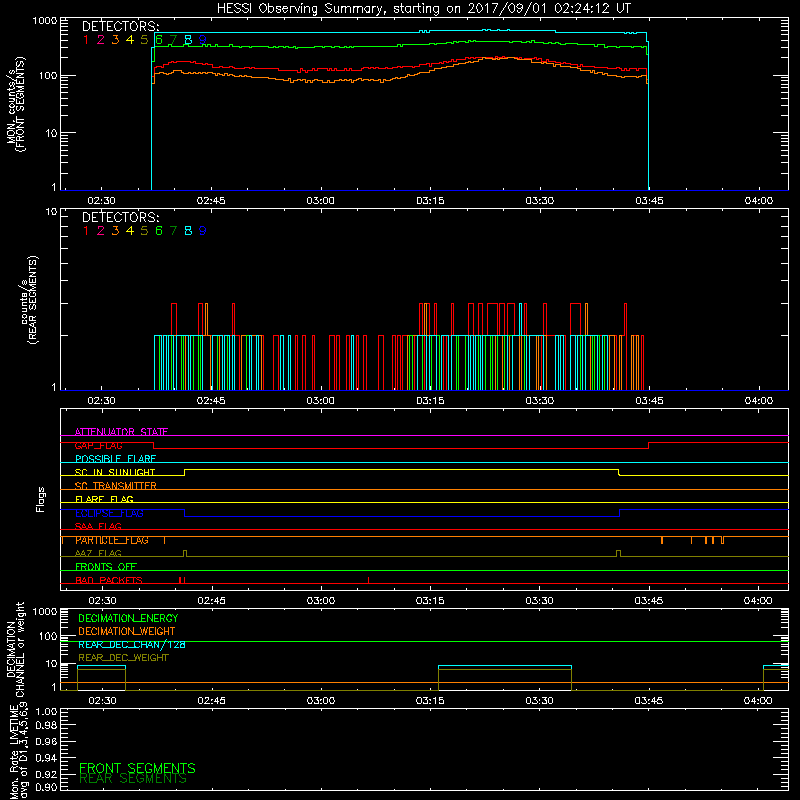Click detector 6 in rear segments legend

coord(159,231)
